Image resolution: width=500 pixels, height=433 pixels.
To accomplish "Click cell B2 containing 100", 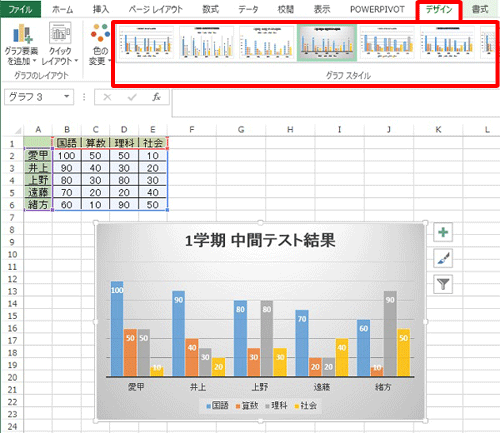I will pyautogui.click(x=67, y=156).
